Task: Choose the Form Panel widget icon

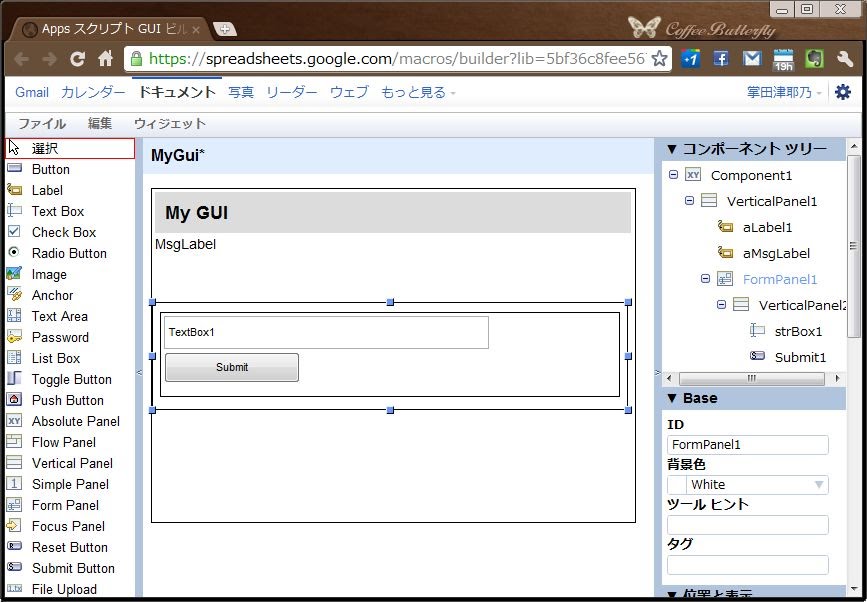Action: coord(14,505)
